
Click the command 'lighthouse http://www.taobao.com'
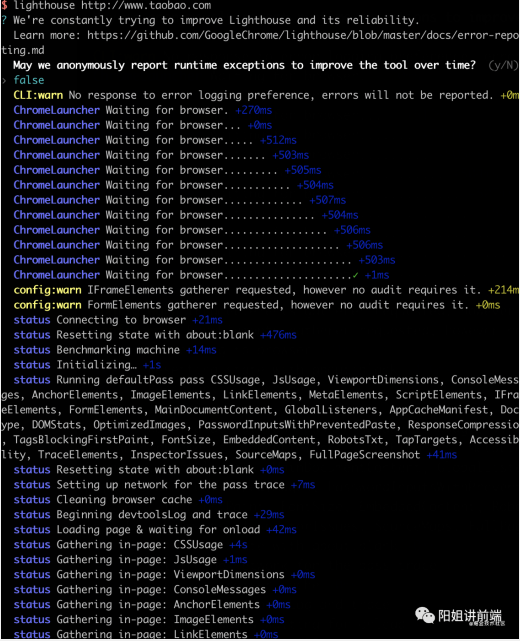pos(112,6)
